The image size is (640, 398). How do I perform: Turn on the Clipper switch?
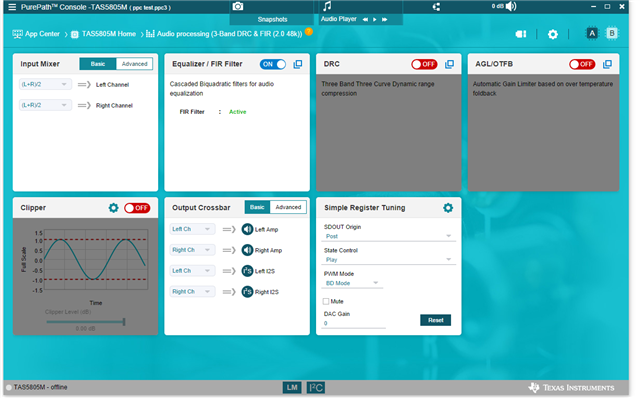pos(137,208)
